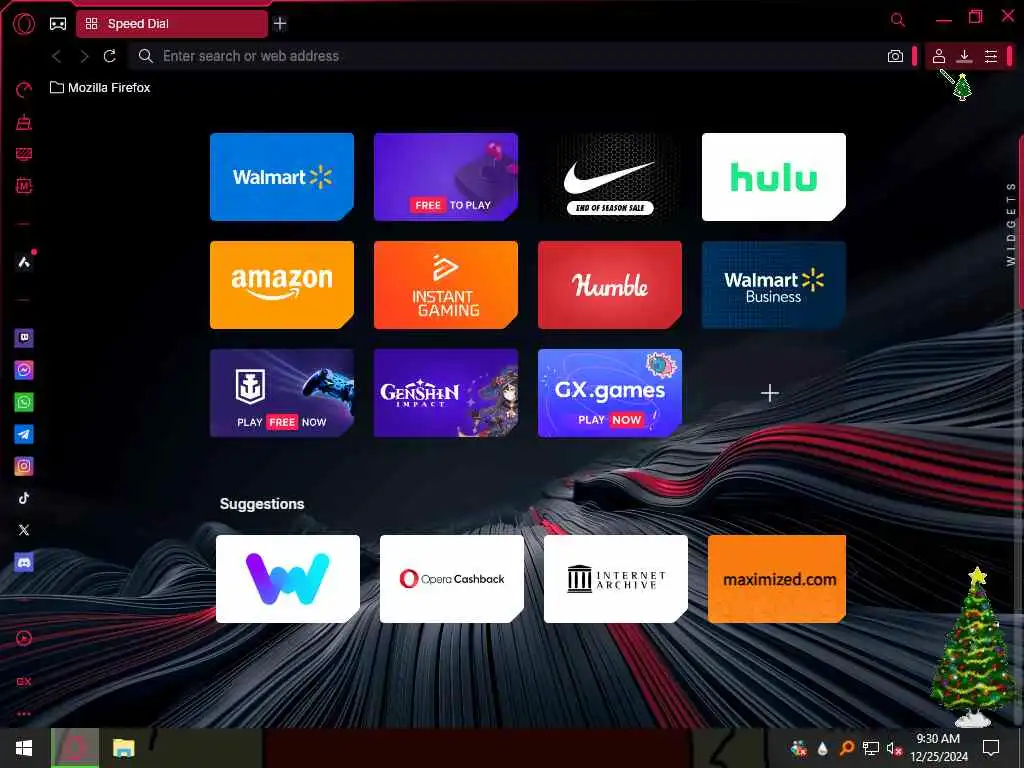This screenshot has width=1024, height=768.
Task: Open the search tabs magnifier icon
Action: (898, 20)
